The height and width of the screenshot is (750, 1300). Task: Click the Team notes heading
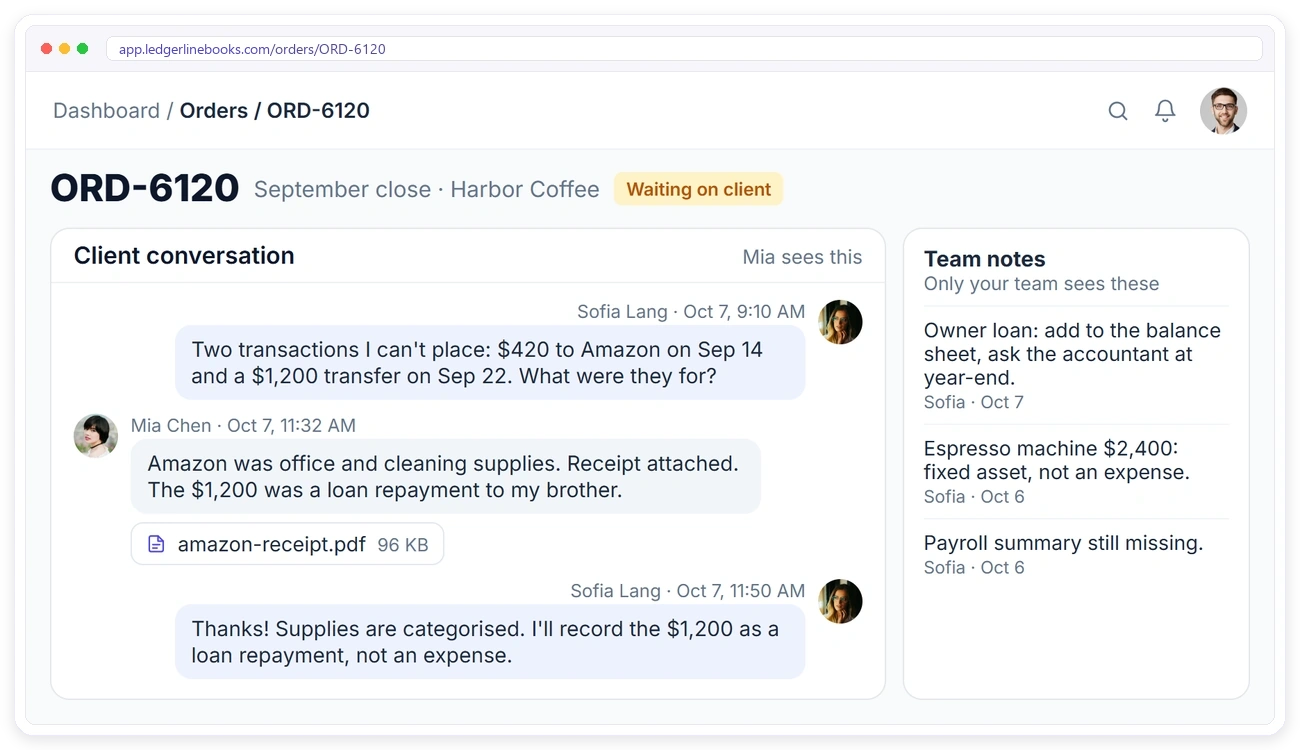coord(984,259)
